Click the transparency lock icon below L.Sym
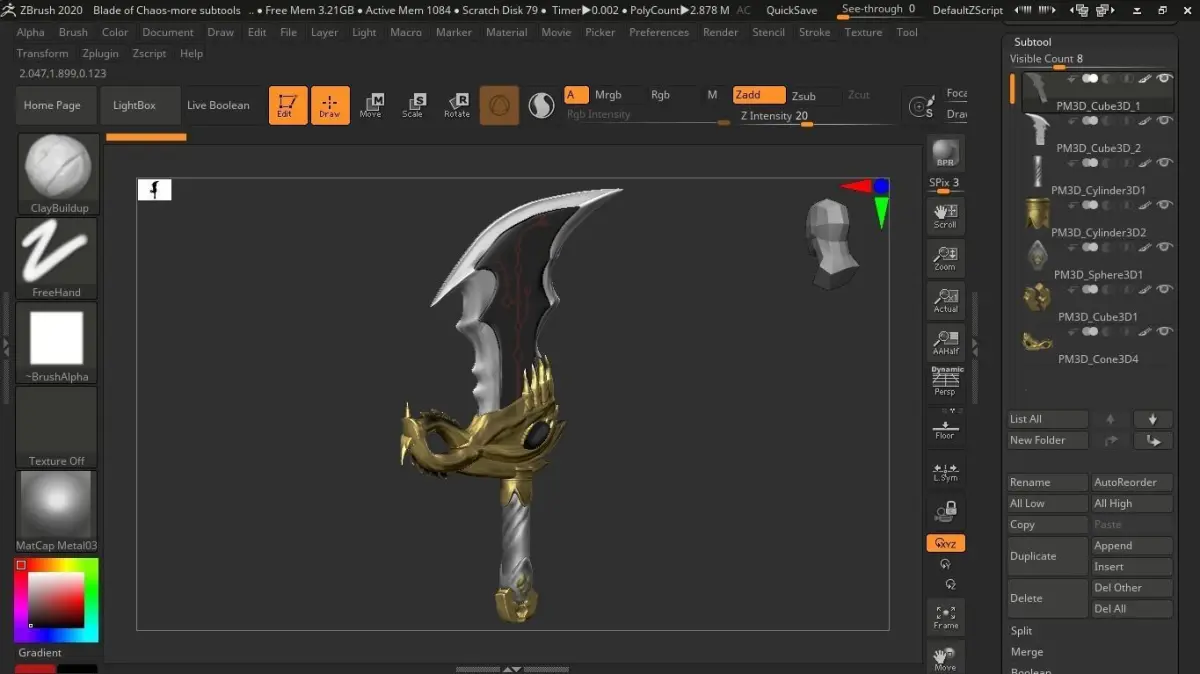Screen dimensions: 1200x674 point(945,512)
